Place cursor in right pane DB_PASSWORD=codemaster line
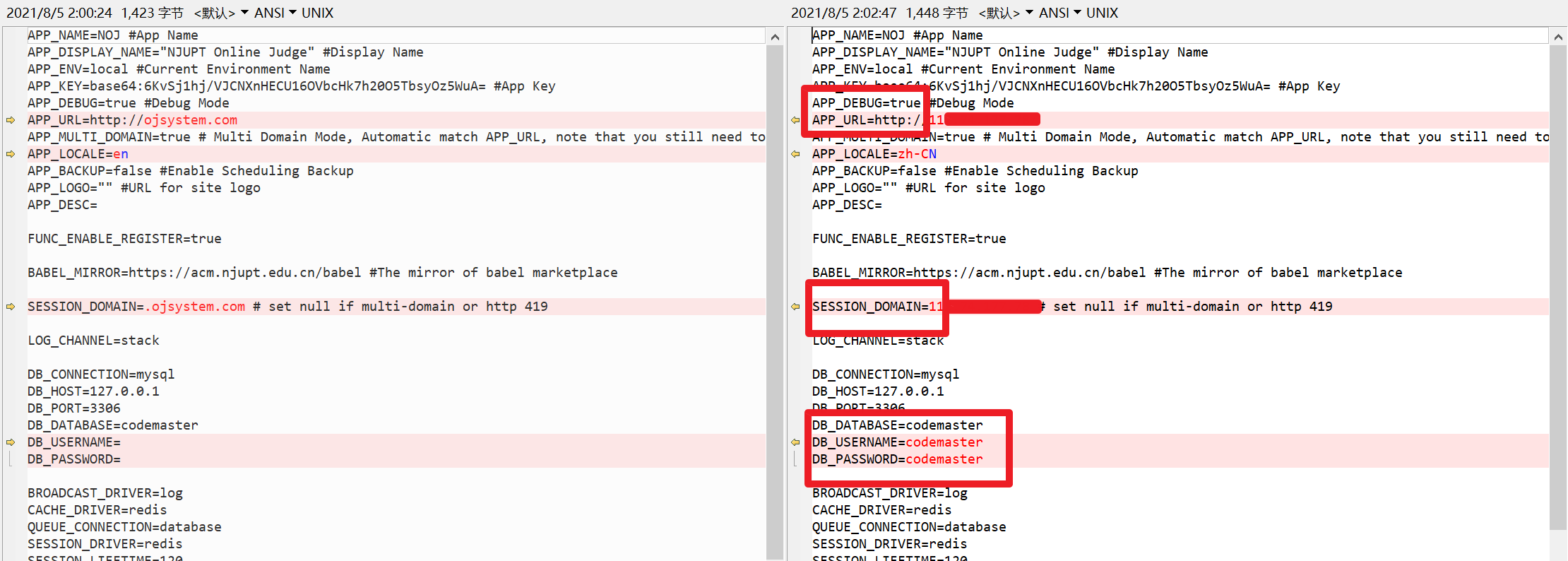 point(897,459)
